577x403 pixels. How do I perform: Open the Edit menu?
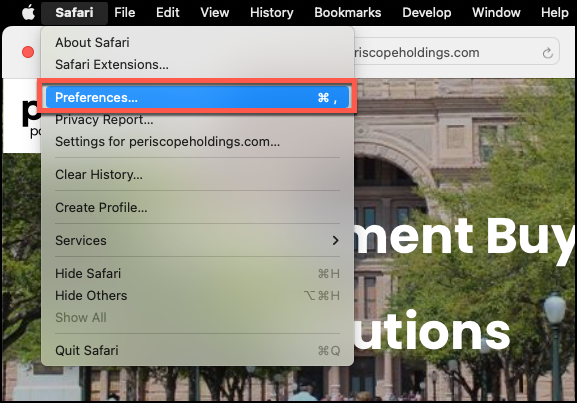point(168,13)
